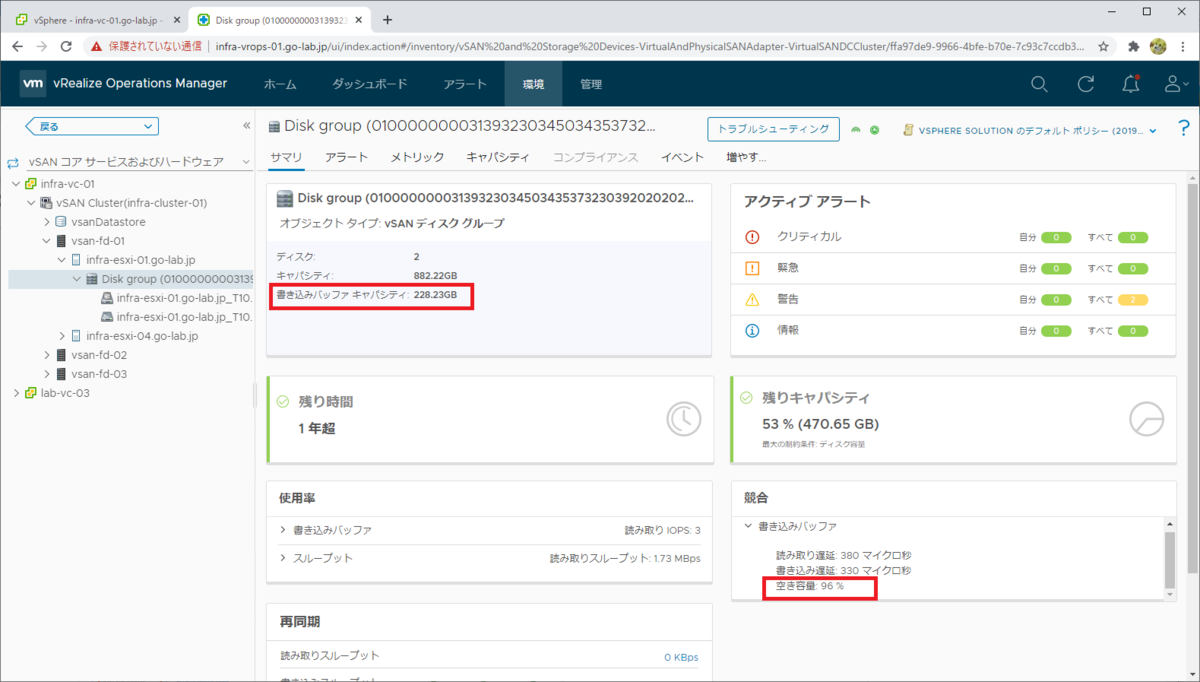Click the 0 KBps read throughput link
The height and width of the screenshot is (682, 1200).
point(681,657)
